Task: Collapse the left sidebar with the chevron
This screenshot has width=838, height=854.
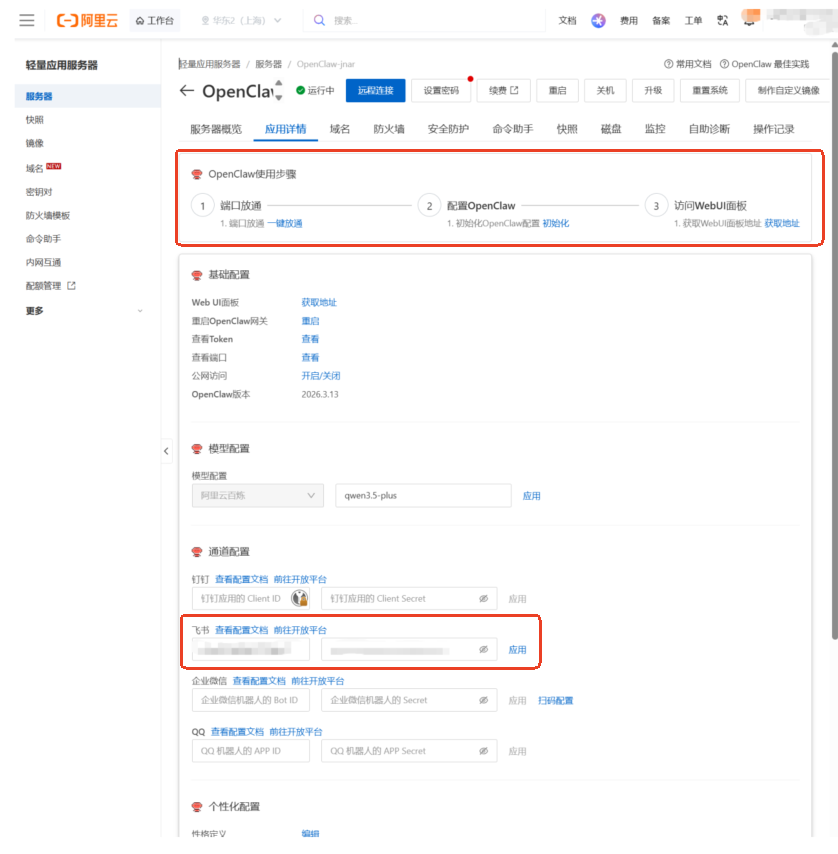Action: [x=166, y=451]
